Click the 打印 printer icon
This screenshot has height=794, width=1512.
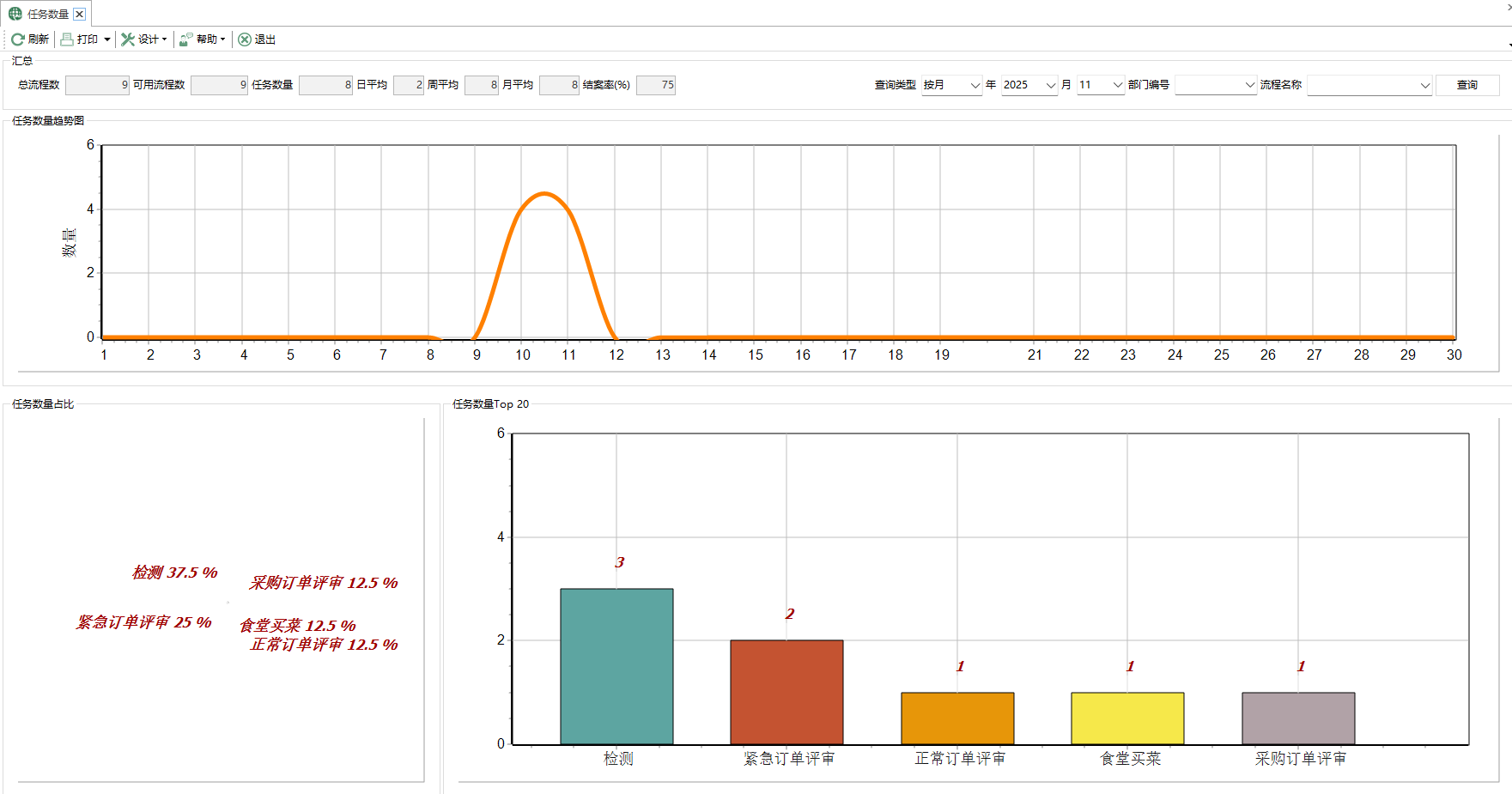(x=67, y=39)
